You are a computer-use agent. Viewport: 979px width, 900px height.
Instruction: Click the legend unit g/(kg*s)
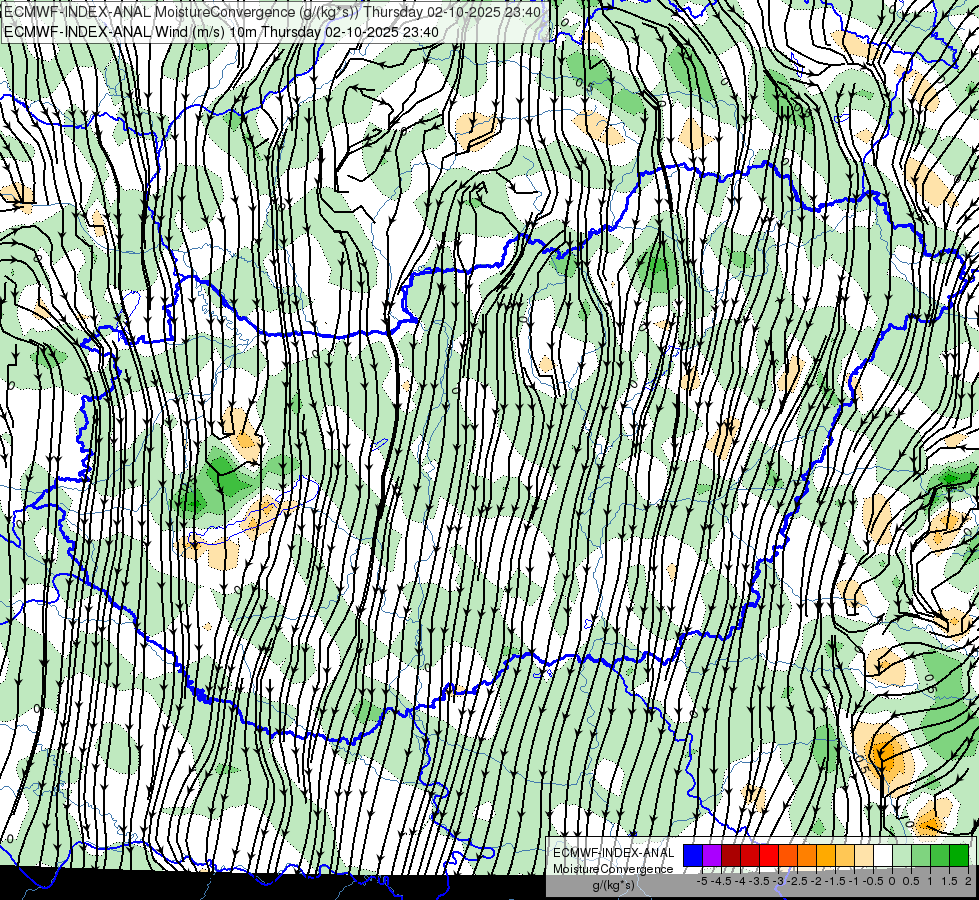(x=613, y=885)
